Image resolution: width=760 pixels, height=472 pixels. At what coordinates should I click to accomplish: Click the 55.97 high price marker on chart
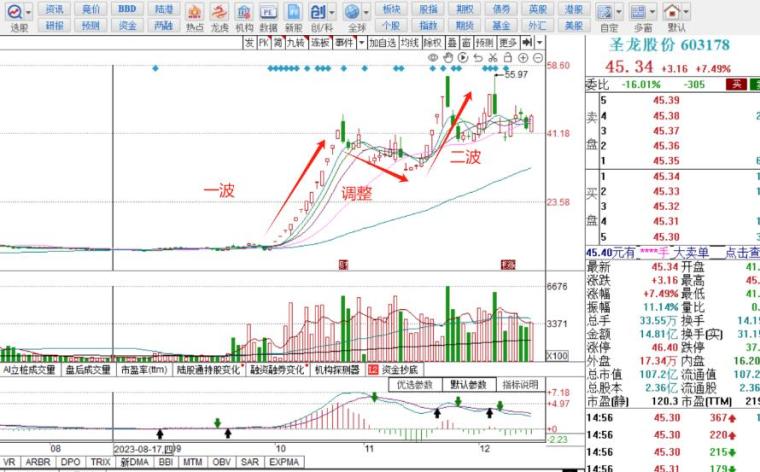click(x=516, y=75)
